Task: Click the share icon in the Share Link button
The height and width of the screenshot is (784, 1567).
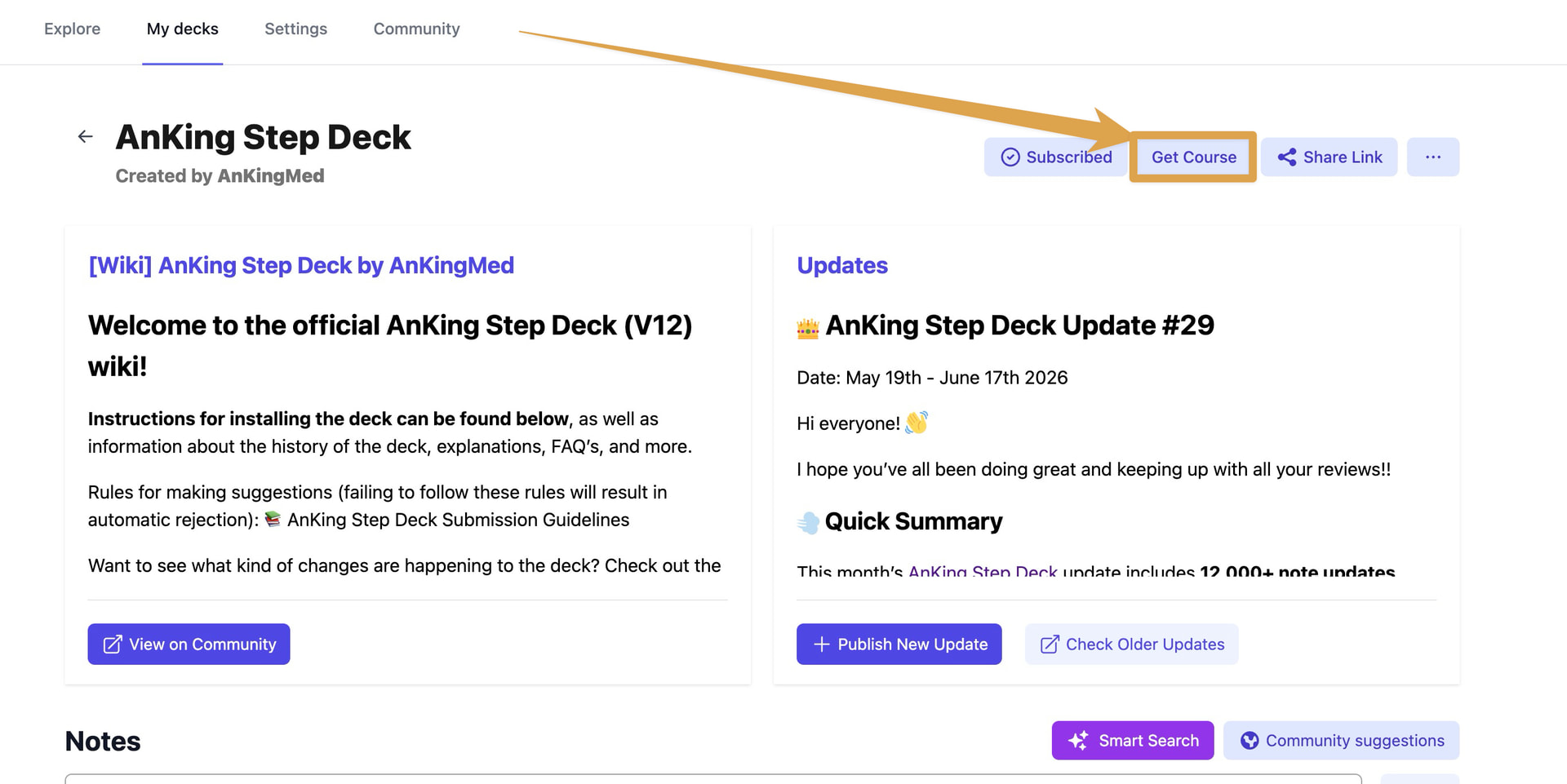Action: (x=1287, y=157)
